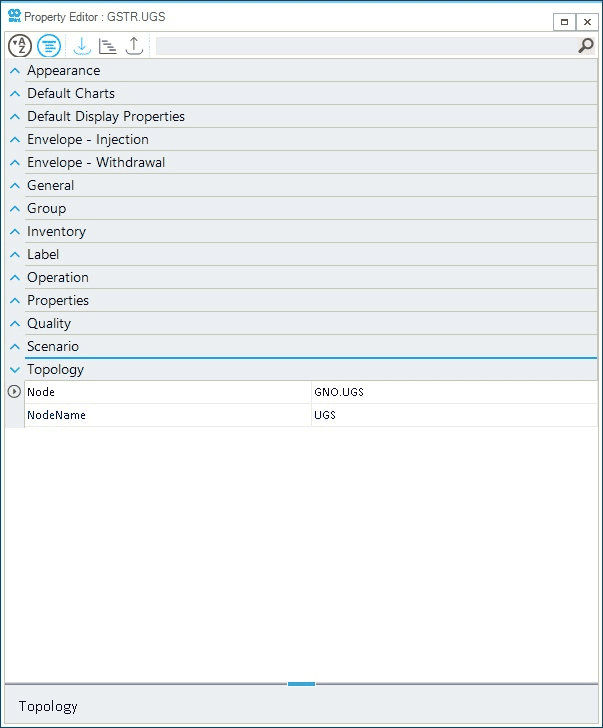Click the import download arrow icon
Image resolution: width=603 pixels, height=728 pixels.
click(82, 46)
